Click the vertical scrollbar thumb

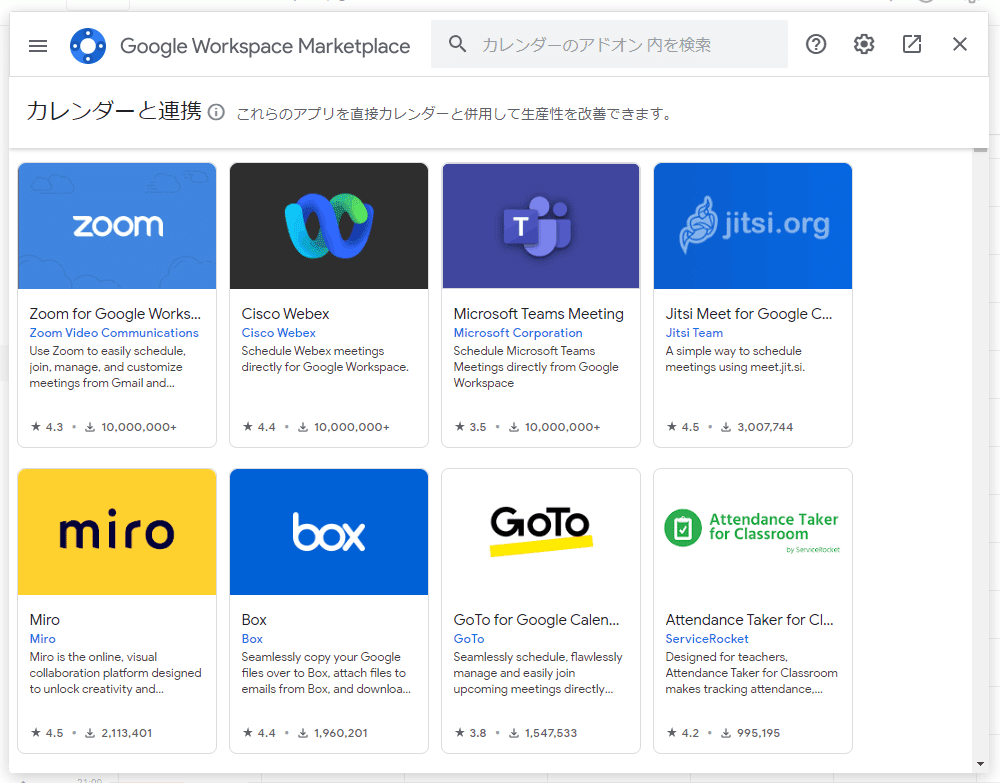point(980,150)
